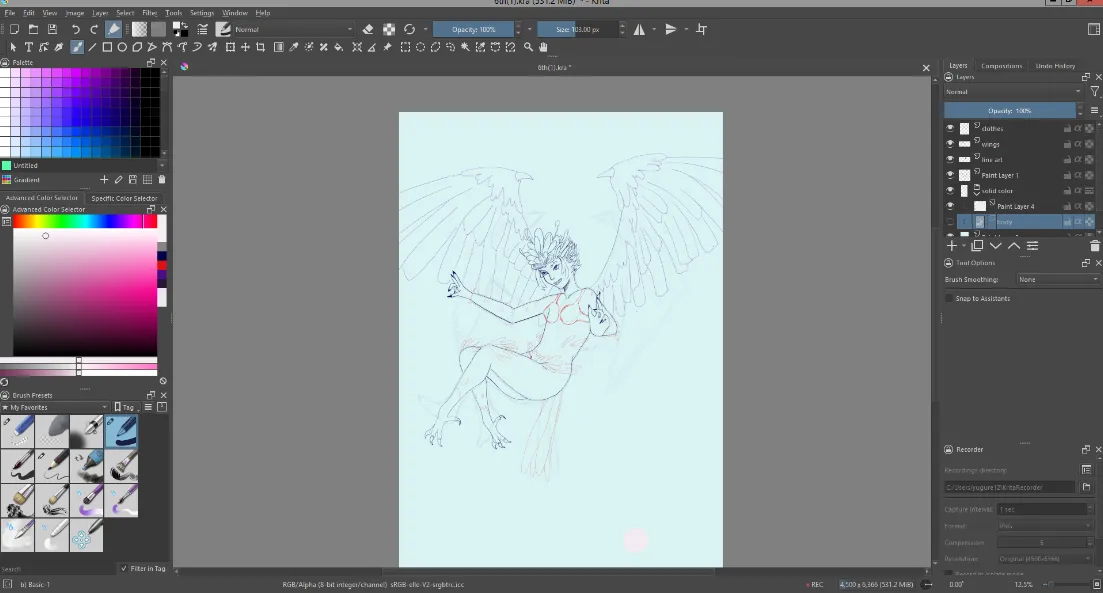Open a file with folder icon
Screen dimensions: 1103x593
click(33, 29)
